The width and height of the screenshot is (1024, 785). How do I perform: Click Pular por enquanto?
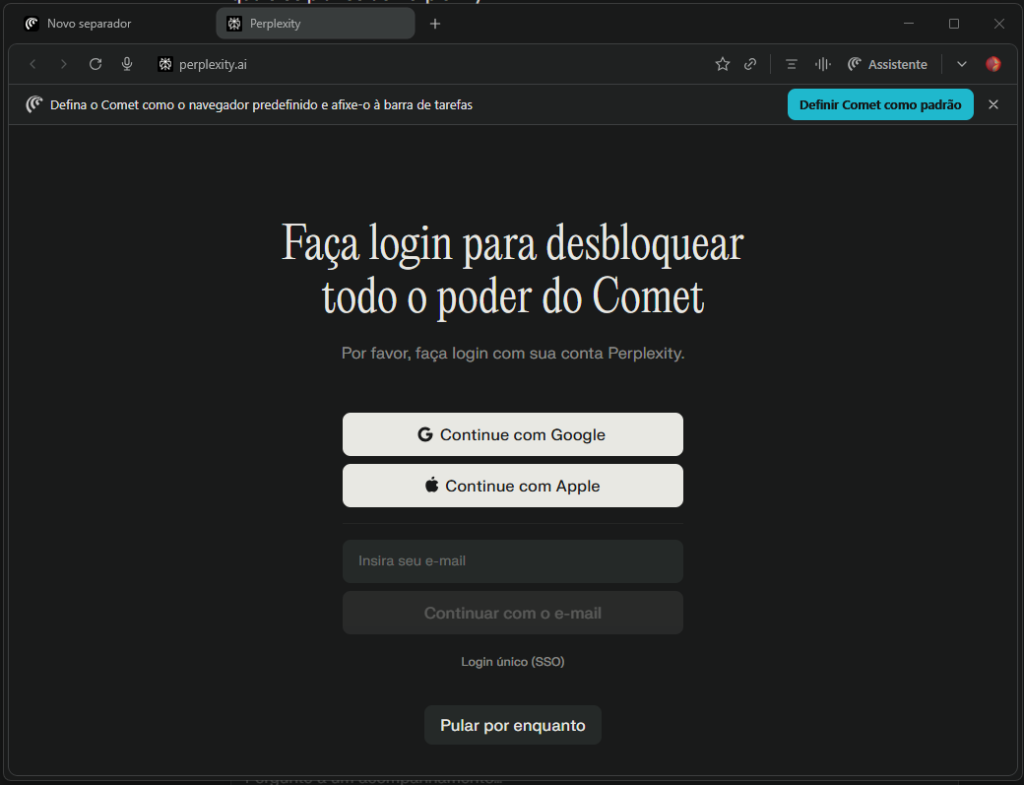click(x=512, y=725)
